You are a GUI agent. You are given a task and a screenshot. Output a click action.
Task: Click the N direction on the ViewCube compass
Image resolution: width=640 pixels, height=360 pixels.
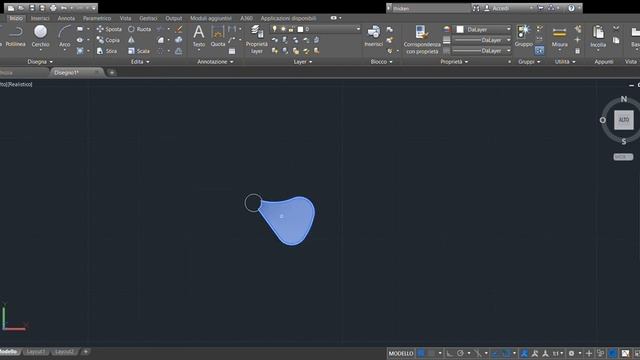point(623,99)
